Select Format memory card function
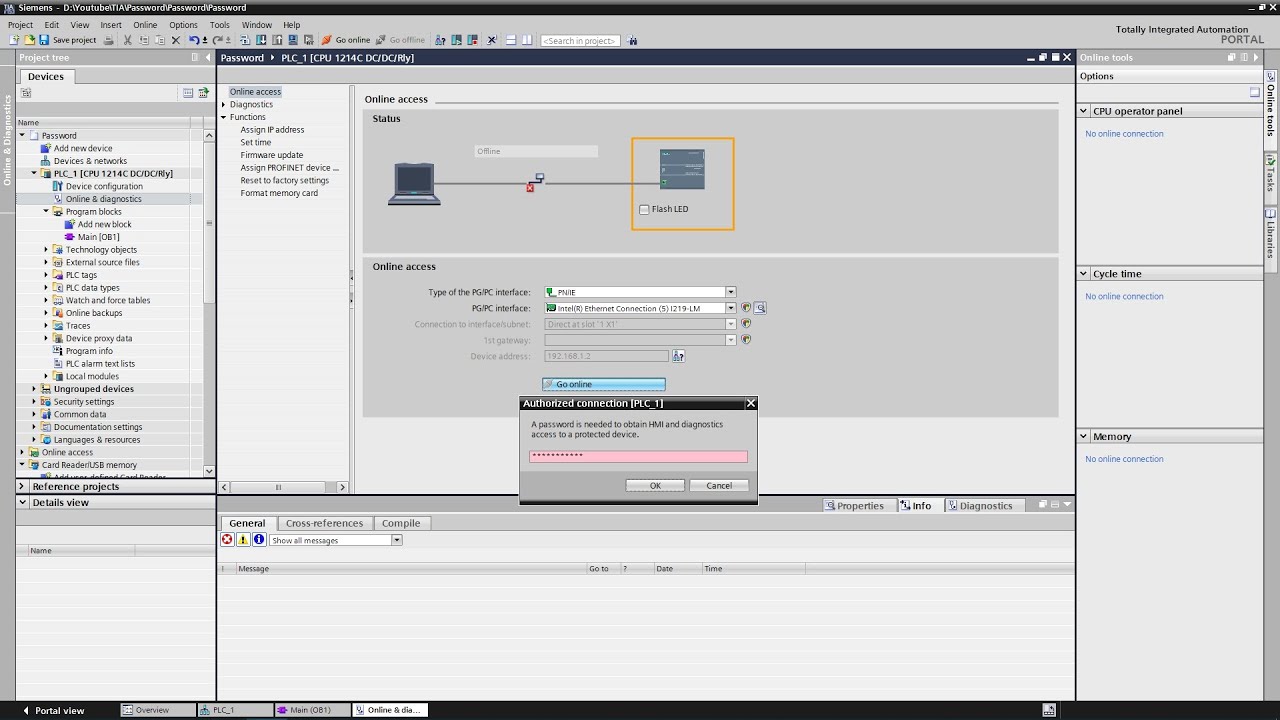This screenshot has height=720, width=1280. [x=279, y=193]
